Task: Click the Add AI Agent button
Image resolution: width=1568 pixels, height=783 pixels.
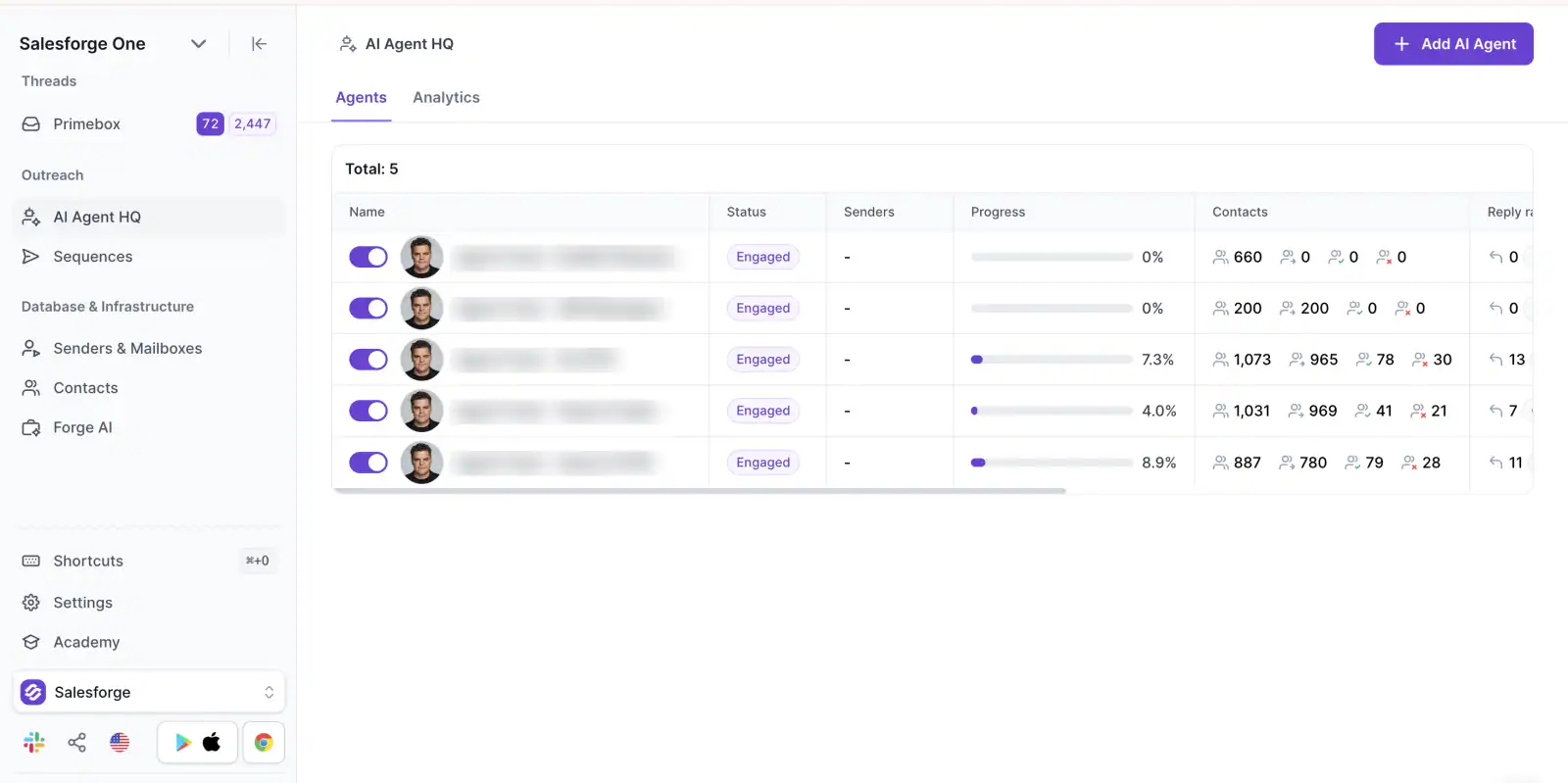Action: [x=1453, y=44]
